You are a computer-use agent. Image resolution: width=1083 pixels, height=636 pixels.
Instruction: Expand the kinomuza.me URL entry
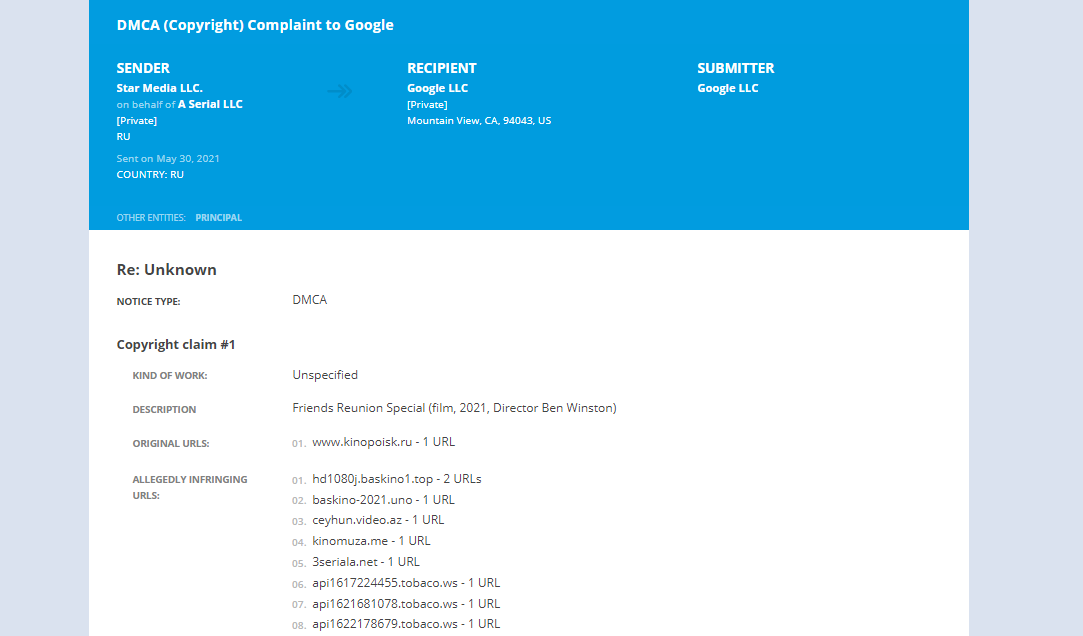tap(371, 541)
